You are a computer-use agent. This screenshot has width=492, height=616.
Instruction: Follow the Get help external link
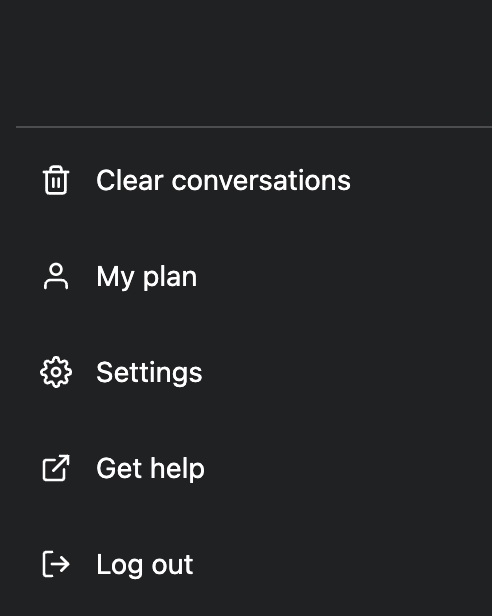(151, 469)
